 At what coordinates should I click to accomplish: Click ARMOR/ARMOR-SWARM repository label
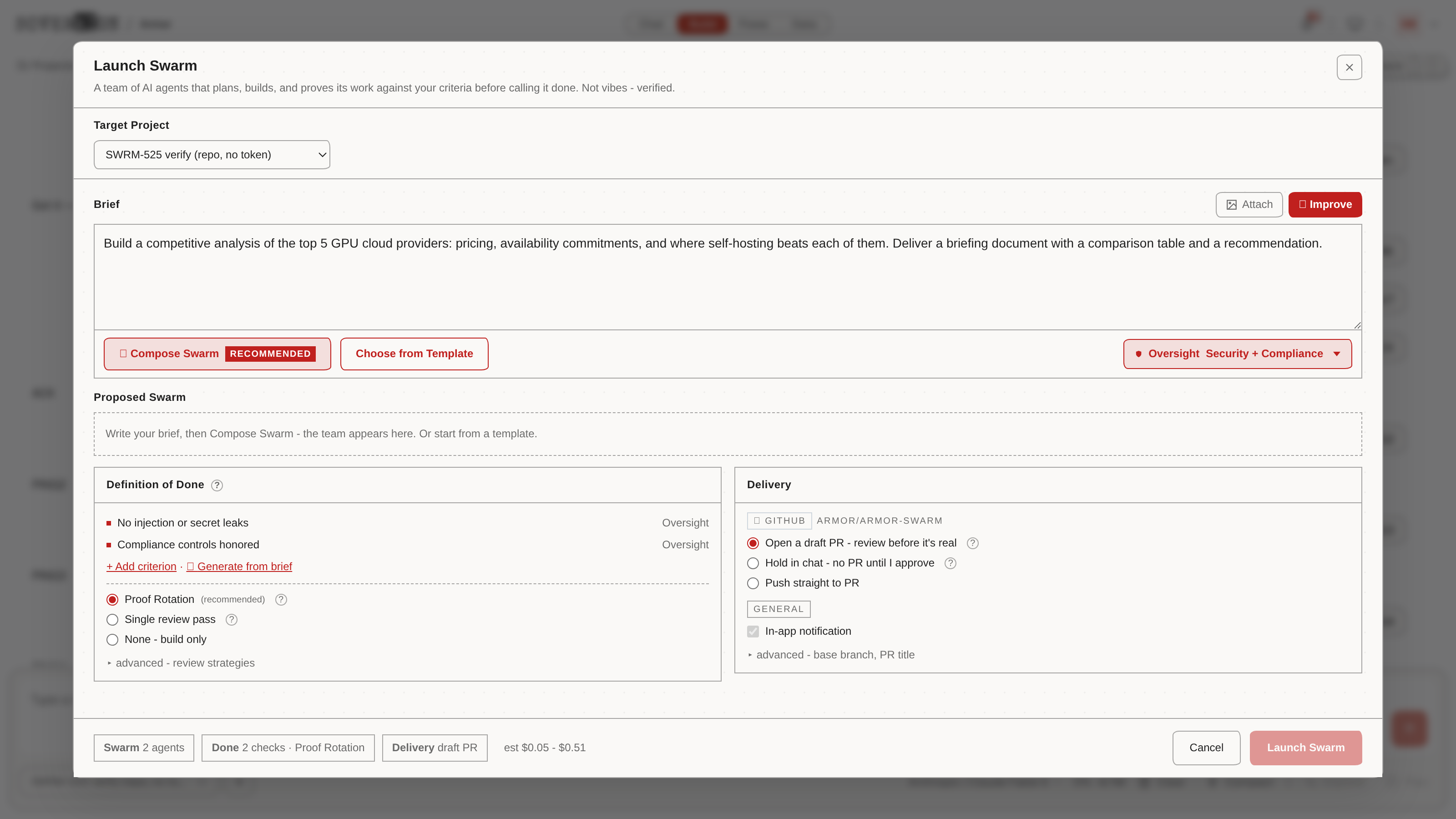point(880,521)
